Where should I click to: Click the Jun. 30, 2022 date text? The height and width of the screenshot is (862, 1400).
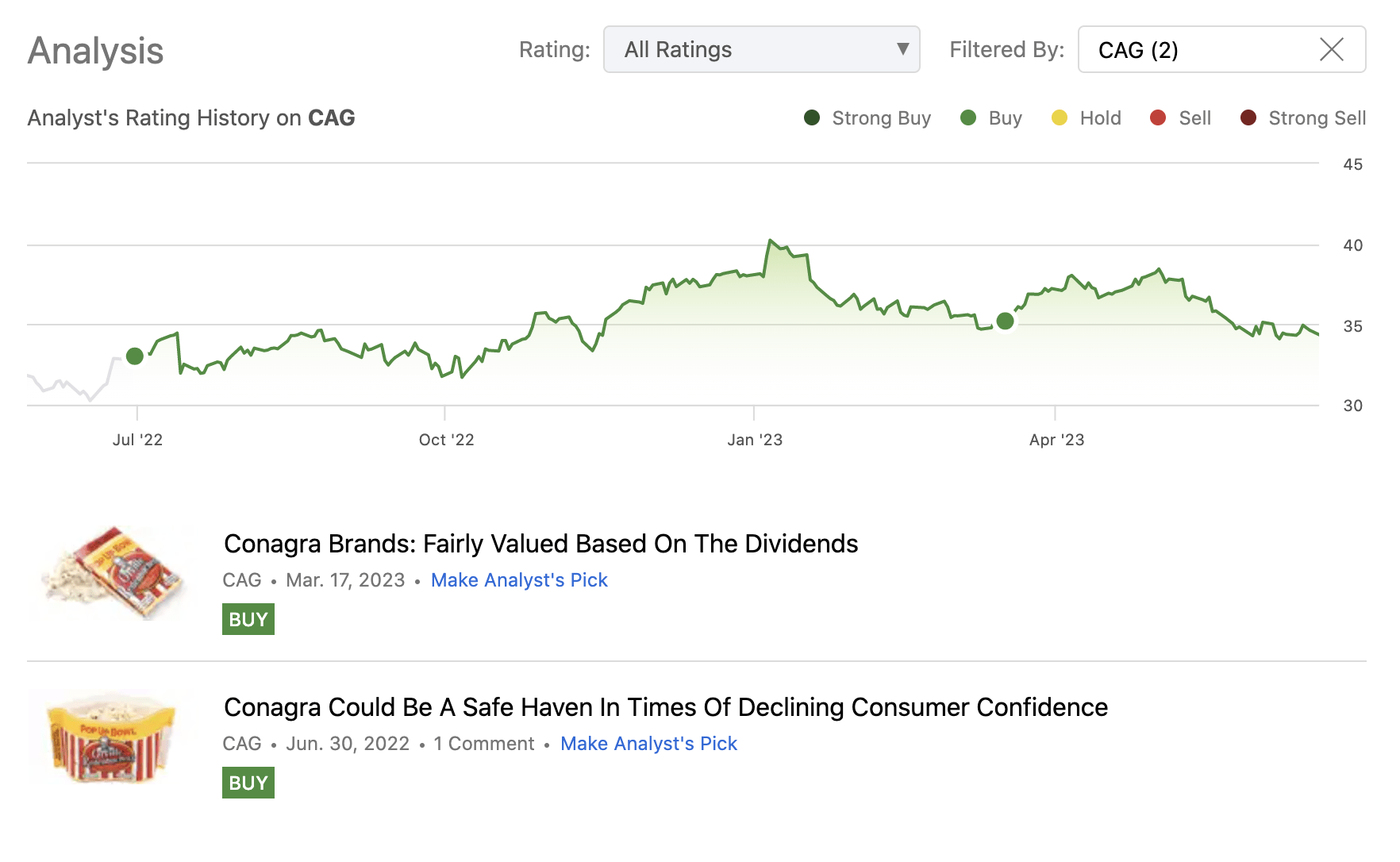[x=348, y=744]
